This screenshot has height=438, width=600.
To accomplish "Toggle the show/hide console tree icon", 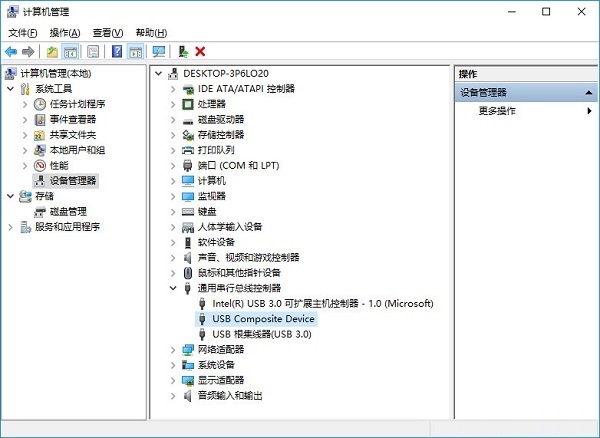I will [70, 51].
